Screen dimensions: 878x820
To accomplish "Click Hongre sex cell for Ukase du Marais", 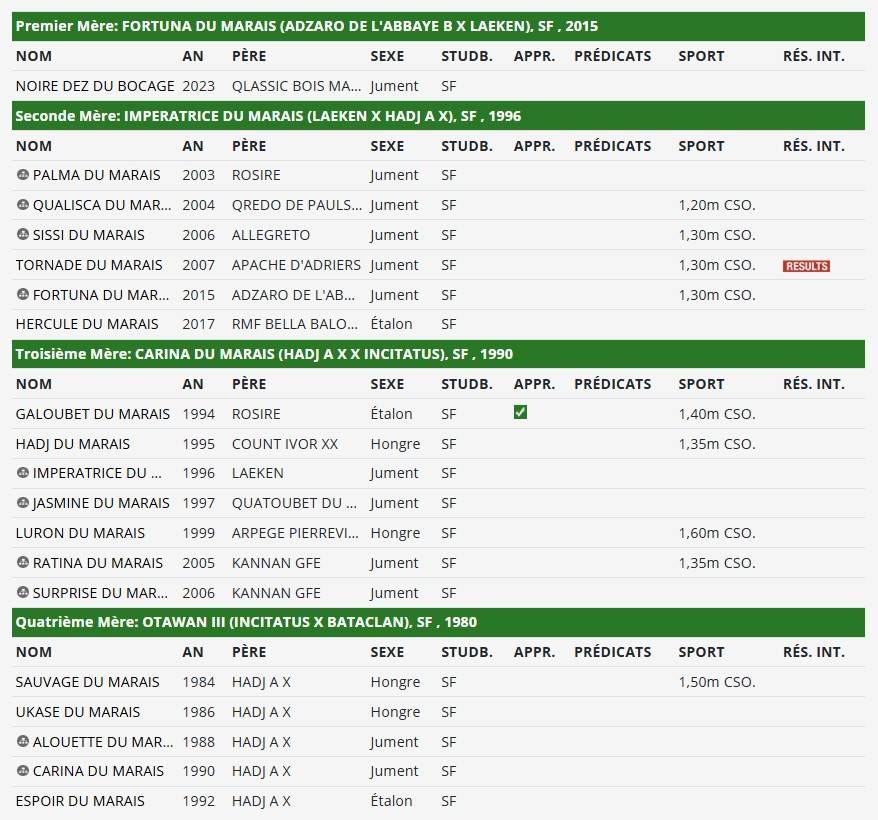I will pyautogui.click(x=395, y=712).
